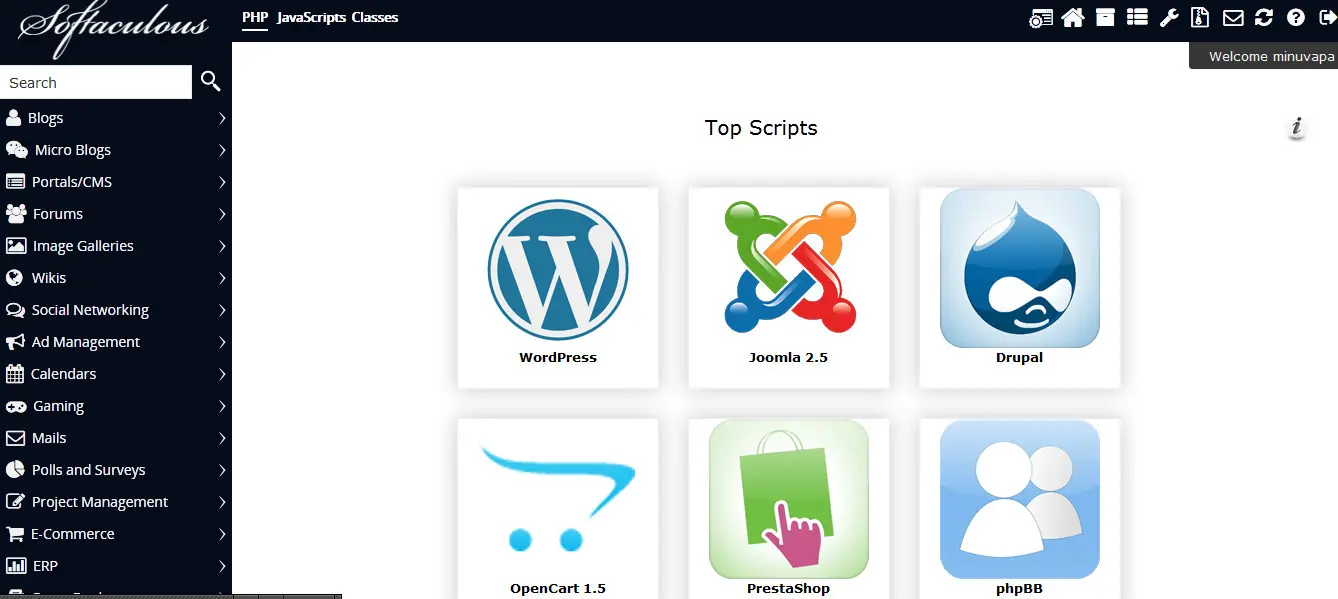Expand the Polls and Surveys arrow
Viewport: 1338px width, 599px height.
[x=222, y=470]
